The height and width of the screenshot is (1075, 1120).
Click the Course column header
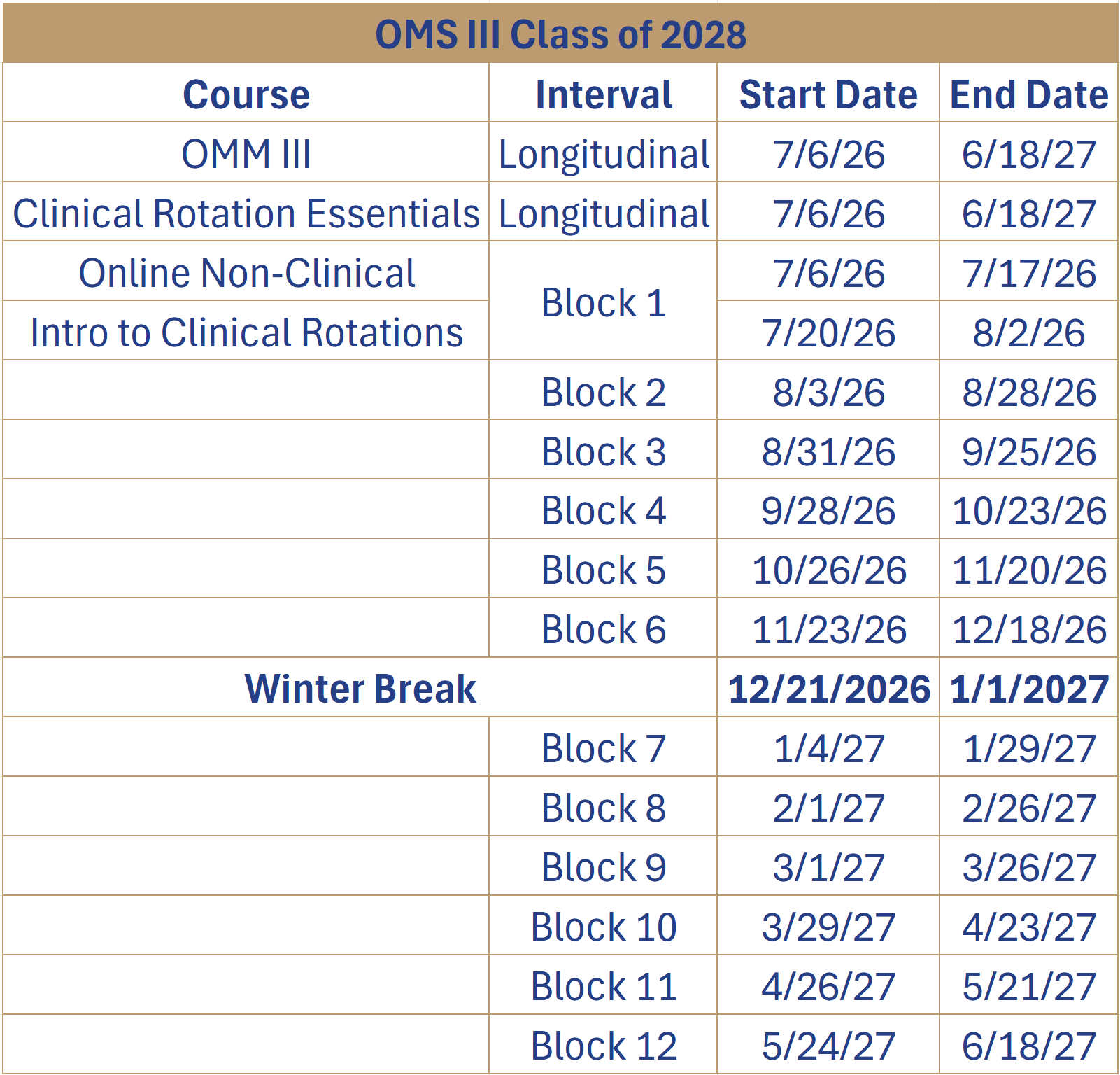click(x=246, y=94)
